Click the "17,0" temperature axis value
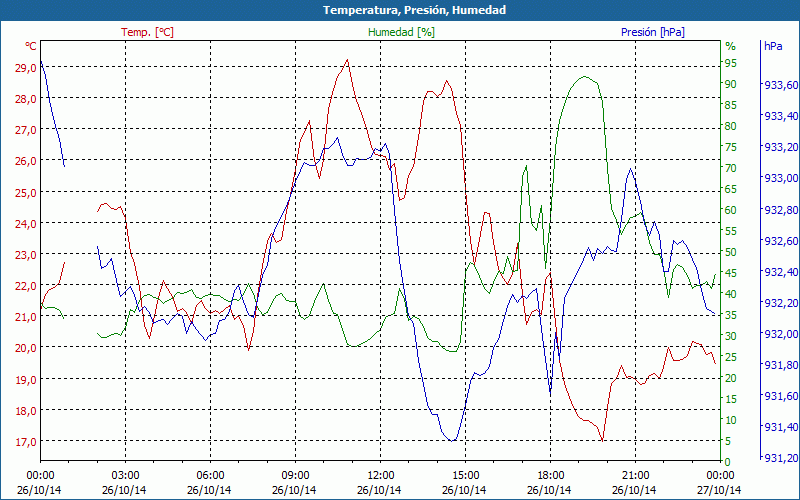Image resolution: width=800 pixels, height=500 pixels. 27,442
